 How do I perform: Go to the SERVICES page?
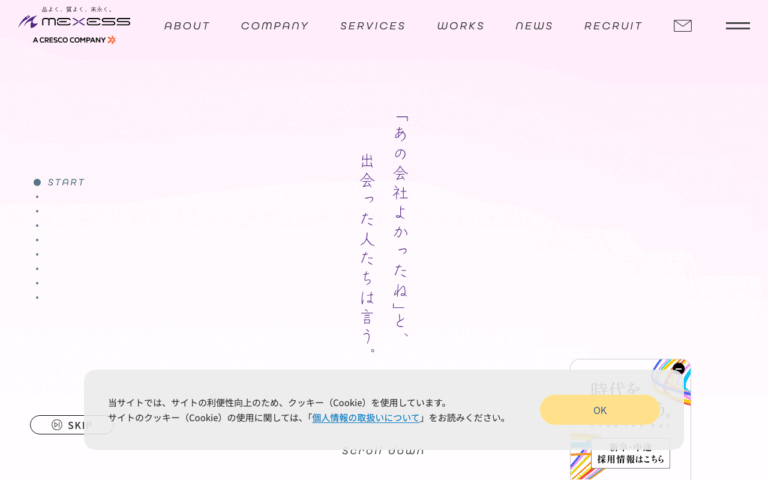pyautogui.click(x=373, y=26)
